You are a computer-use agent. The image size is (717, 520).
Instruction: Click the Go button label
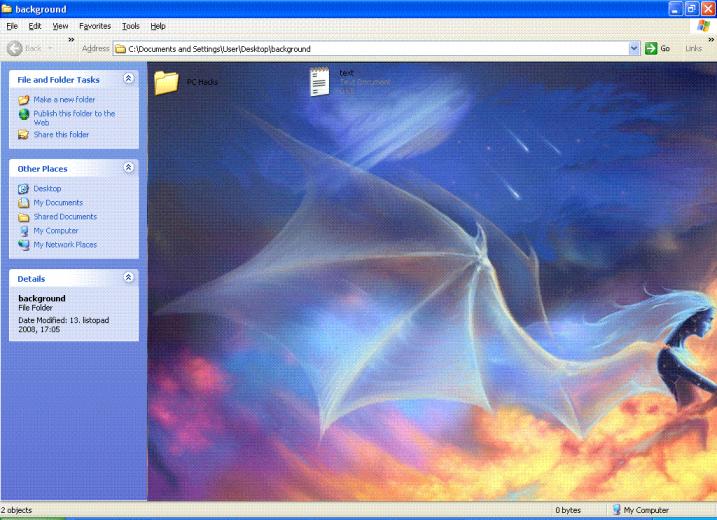point(665,48)
